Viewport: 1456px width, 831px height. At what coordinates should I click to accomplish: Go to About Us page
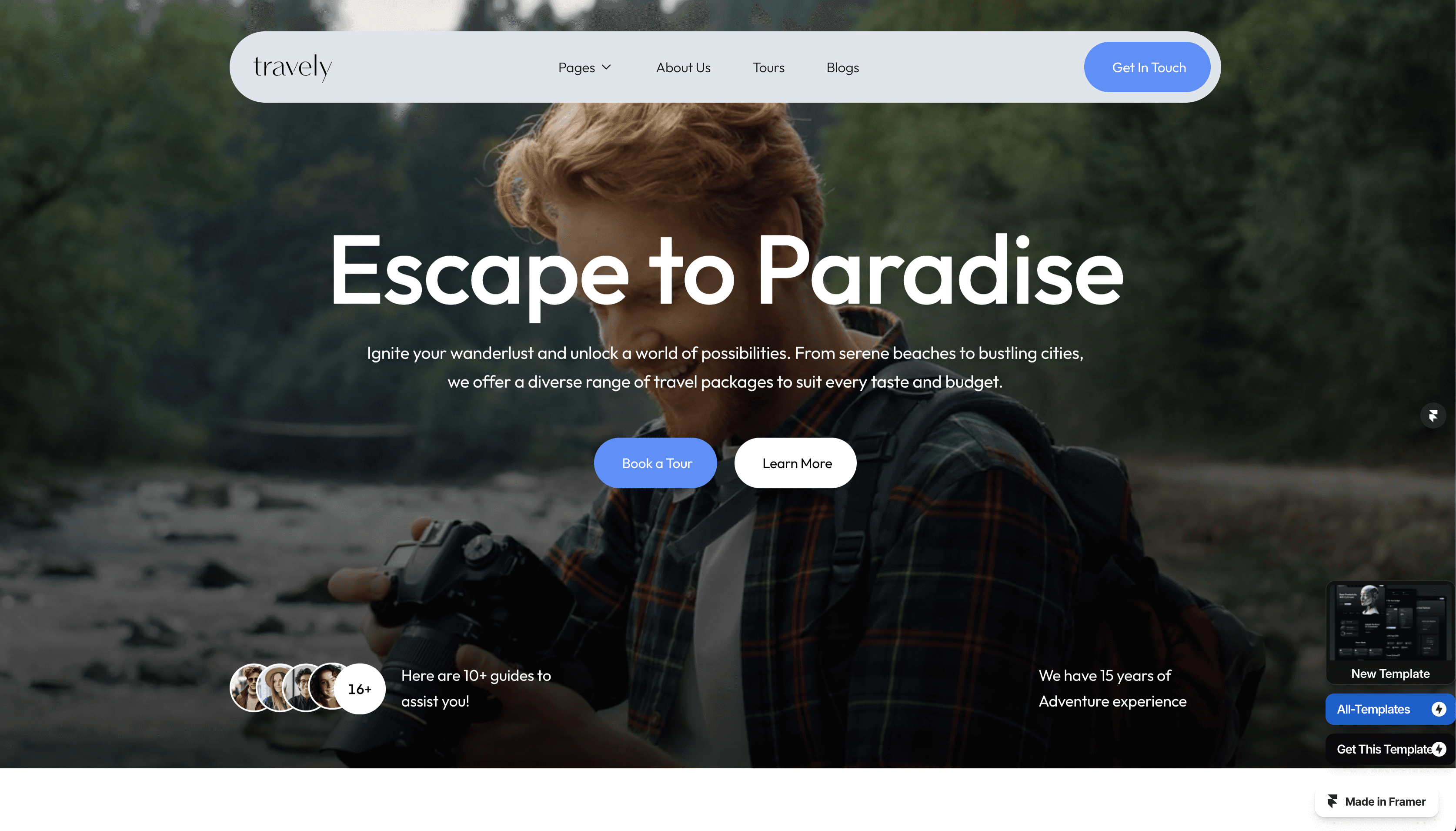point(683,67)
